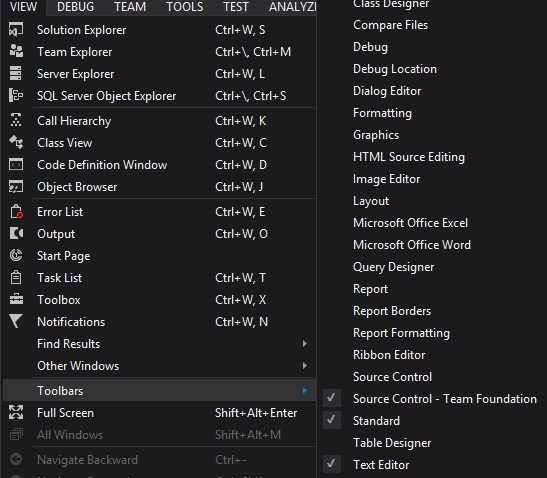Enable the Query Designer toolbar
Image resolution: width=547 pixels, height=478 pixels.
(394, 267)
